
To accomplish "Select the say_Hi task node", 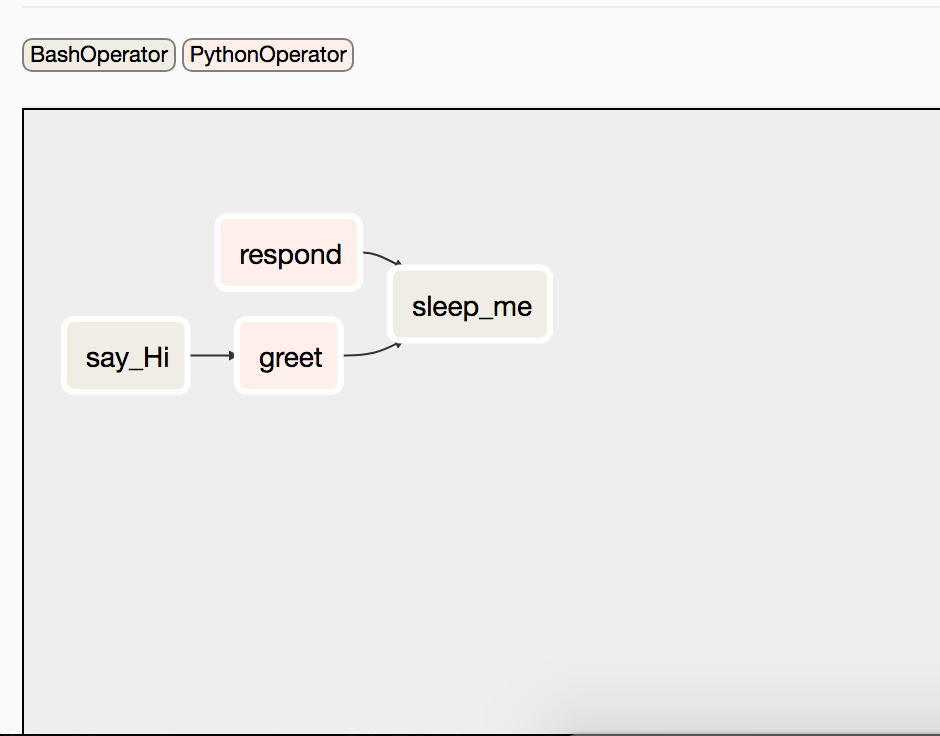I will [126, 356].
